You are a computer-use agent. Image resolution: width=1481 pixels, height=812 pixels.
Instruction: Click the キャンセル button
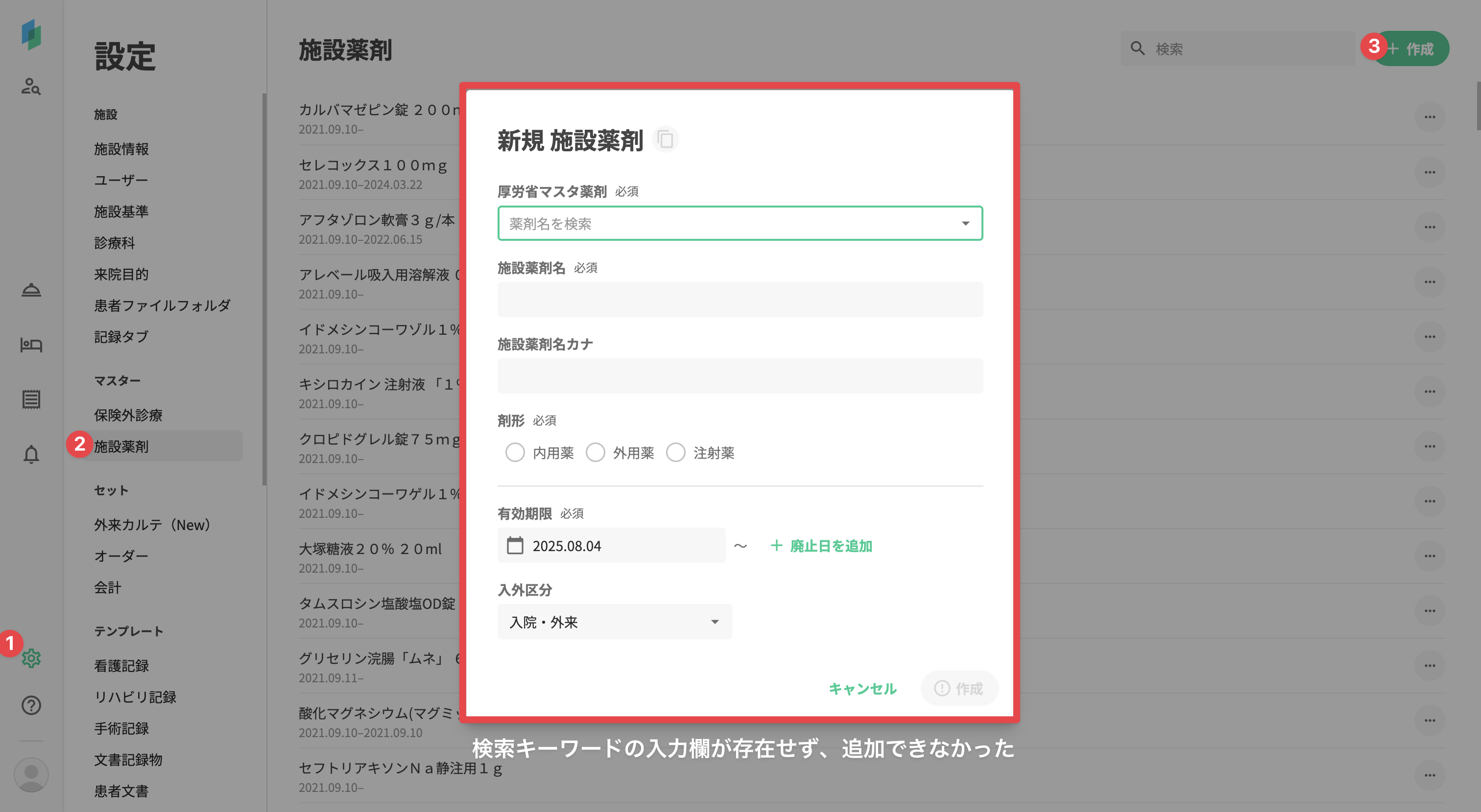tap(862, 689)
